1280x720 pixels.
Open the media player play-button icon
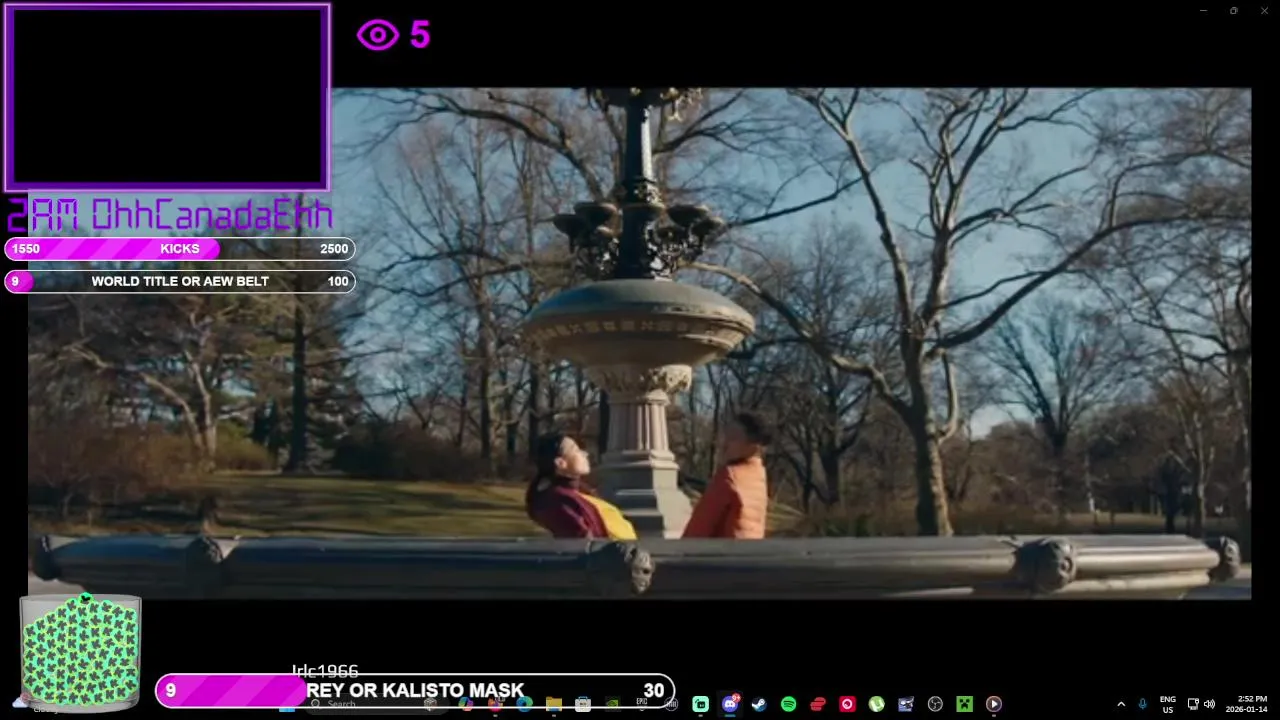point(994,704)
